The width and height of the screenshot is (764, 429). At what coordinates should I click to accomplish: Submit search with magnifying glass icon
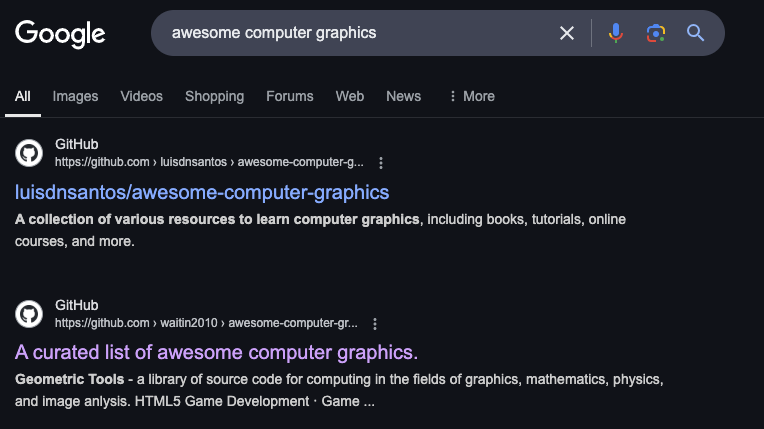pos(695,33)
